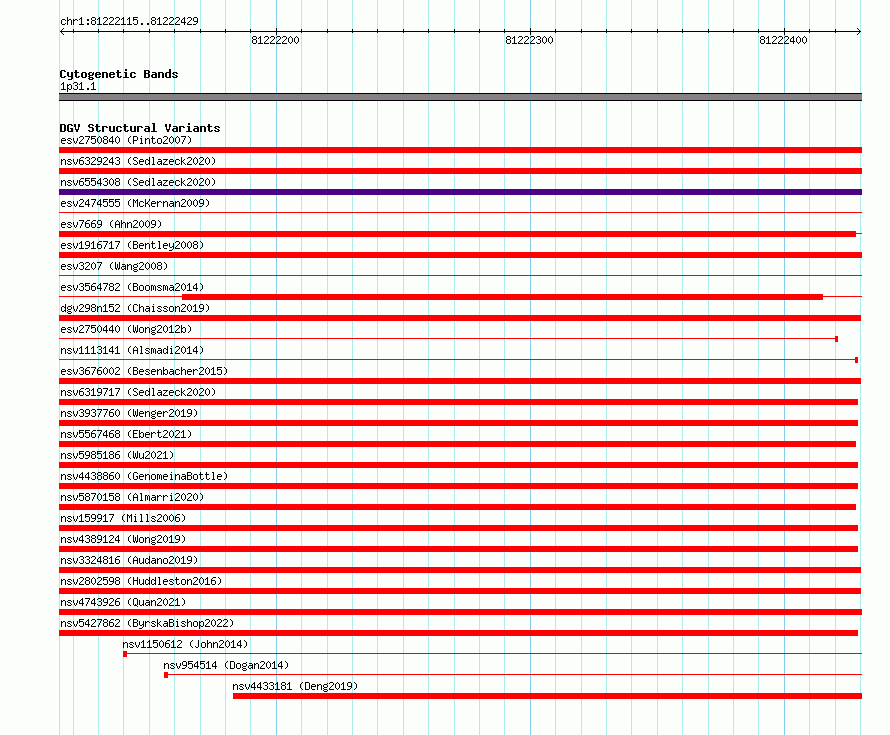This screenshot has height=735, width=890.
Task: Click the DGV Structural Variants track title
Action: pos(140,128)
